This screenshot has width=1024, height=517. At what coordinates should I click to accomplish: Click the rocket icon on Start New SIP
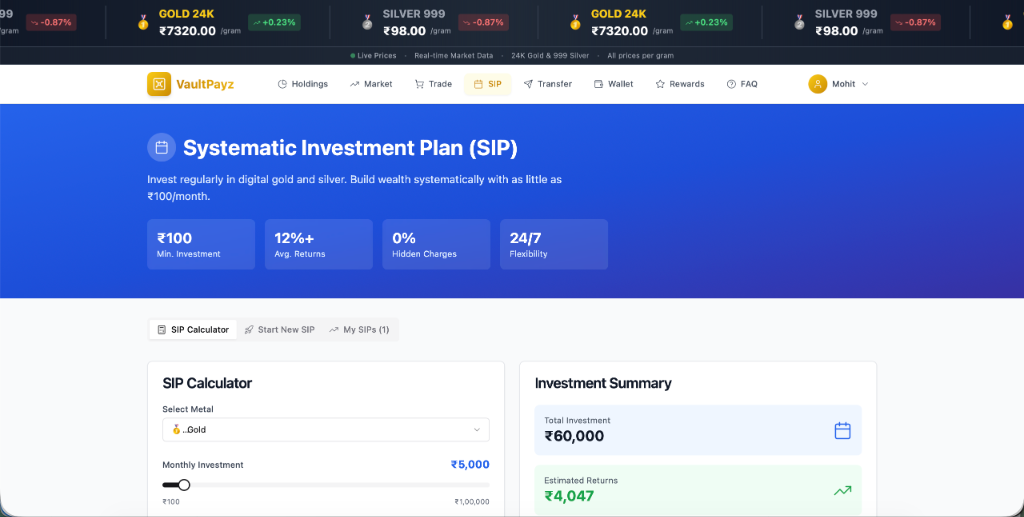249,330
